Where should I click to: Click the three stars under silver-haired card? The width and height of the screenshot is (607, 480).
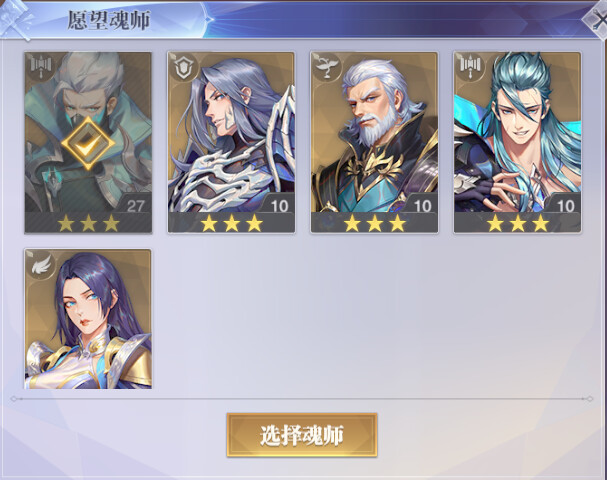coord(231,224)
